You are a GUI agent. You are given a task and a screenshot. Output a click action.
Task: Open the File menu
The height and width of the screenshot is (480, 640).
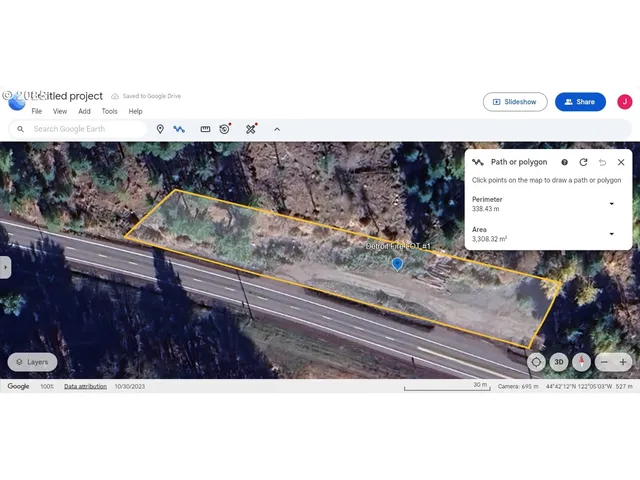tap(36, 112)
